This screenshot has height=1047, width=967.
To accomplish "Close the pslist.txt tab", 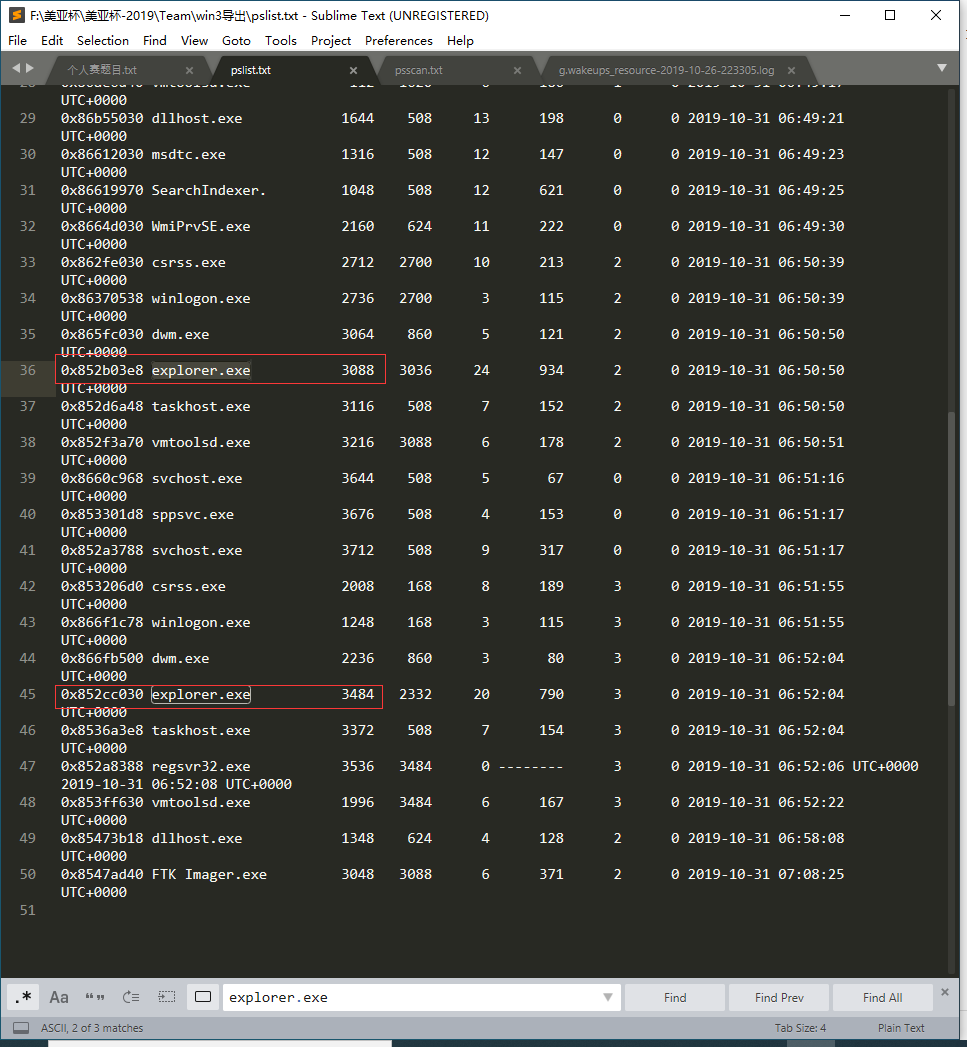I will tap(353, 70).
